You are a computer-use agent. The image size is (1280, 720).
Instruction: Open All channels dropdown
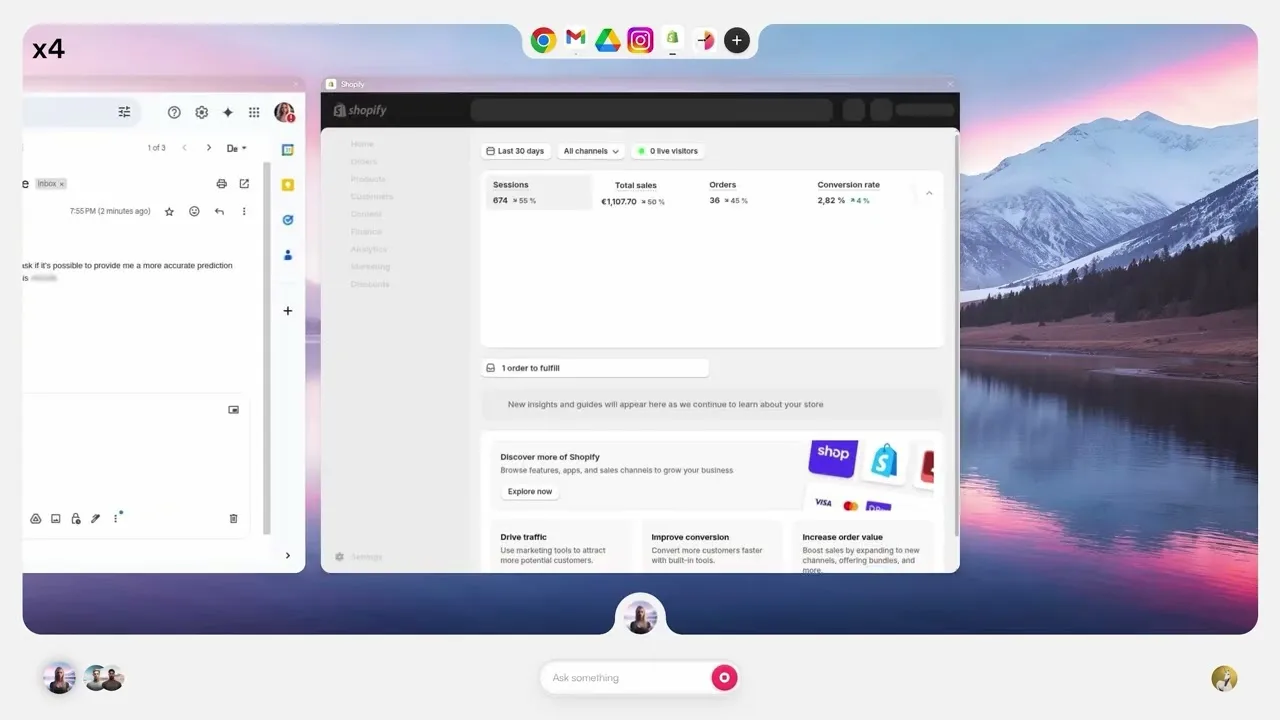click(591, 151)
